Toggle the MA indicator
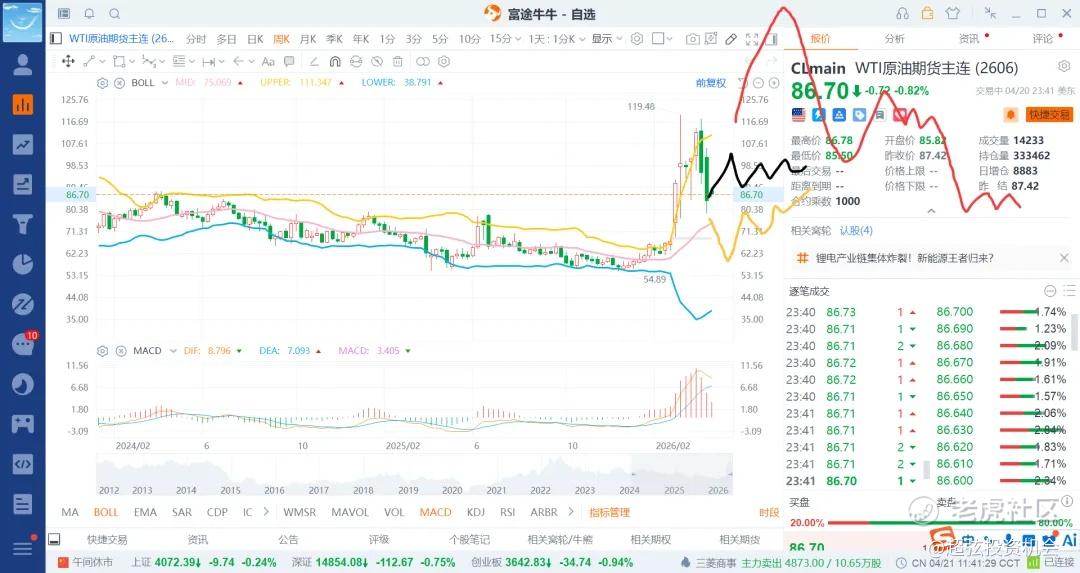Screen dimensions: 1080x573 tap(70, 512)
